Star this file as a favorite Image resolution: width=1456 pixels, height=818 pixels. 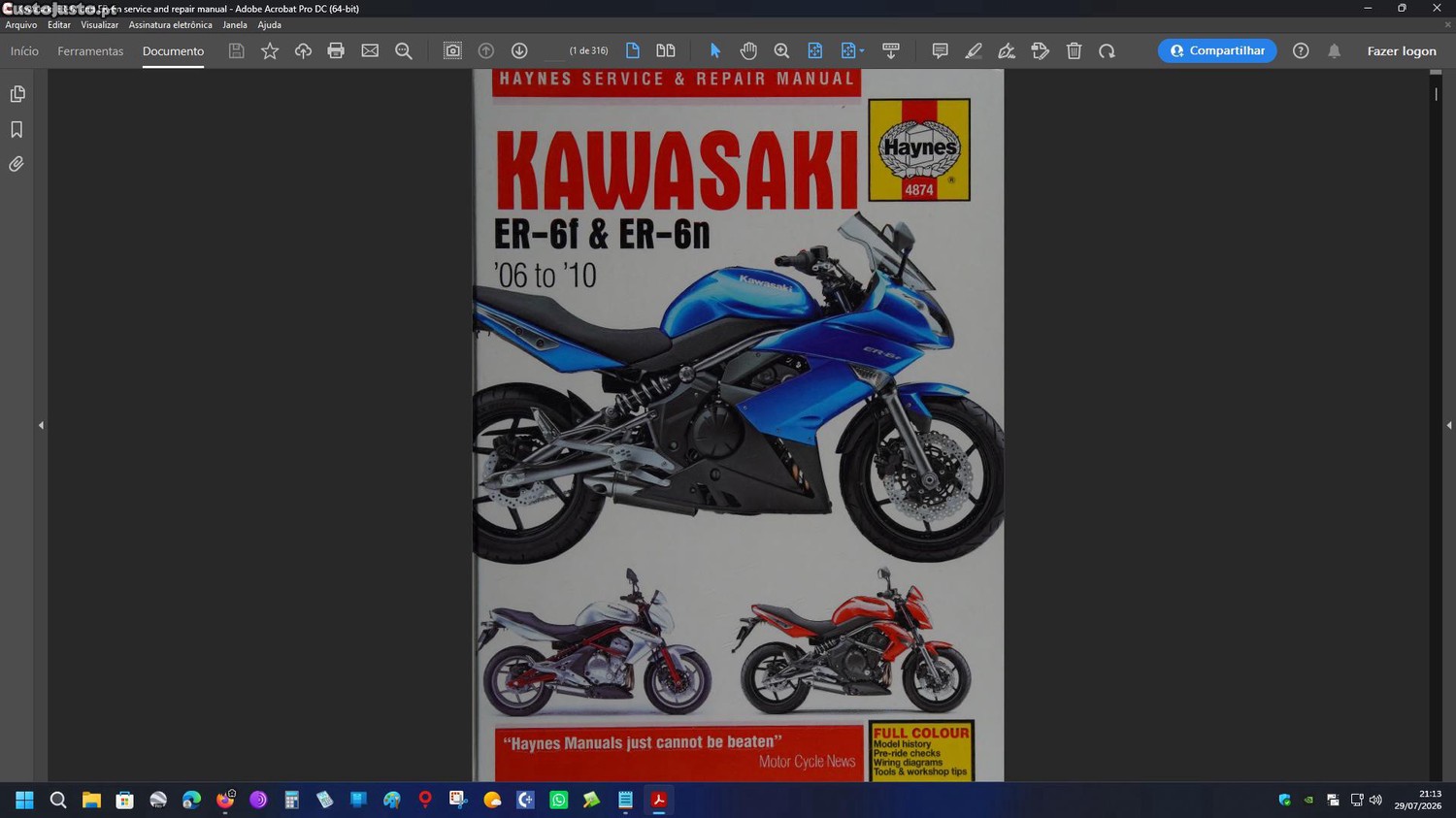(x=270, y=50)
